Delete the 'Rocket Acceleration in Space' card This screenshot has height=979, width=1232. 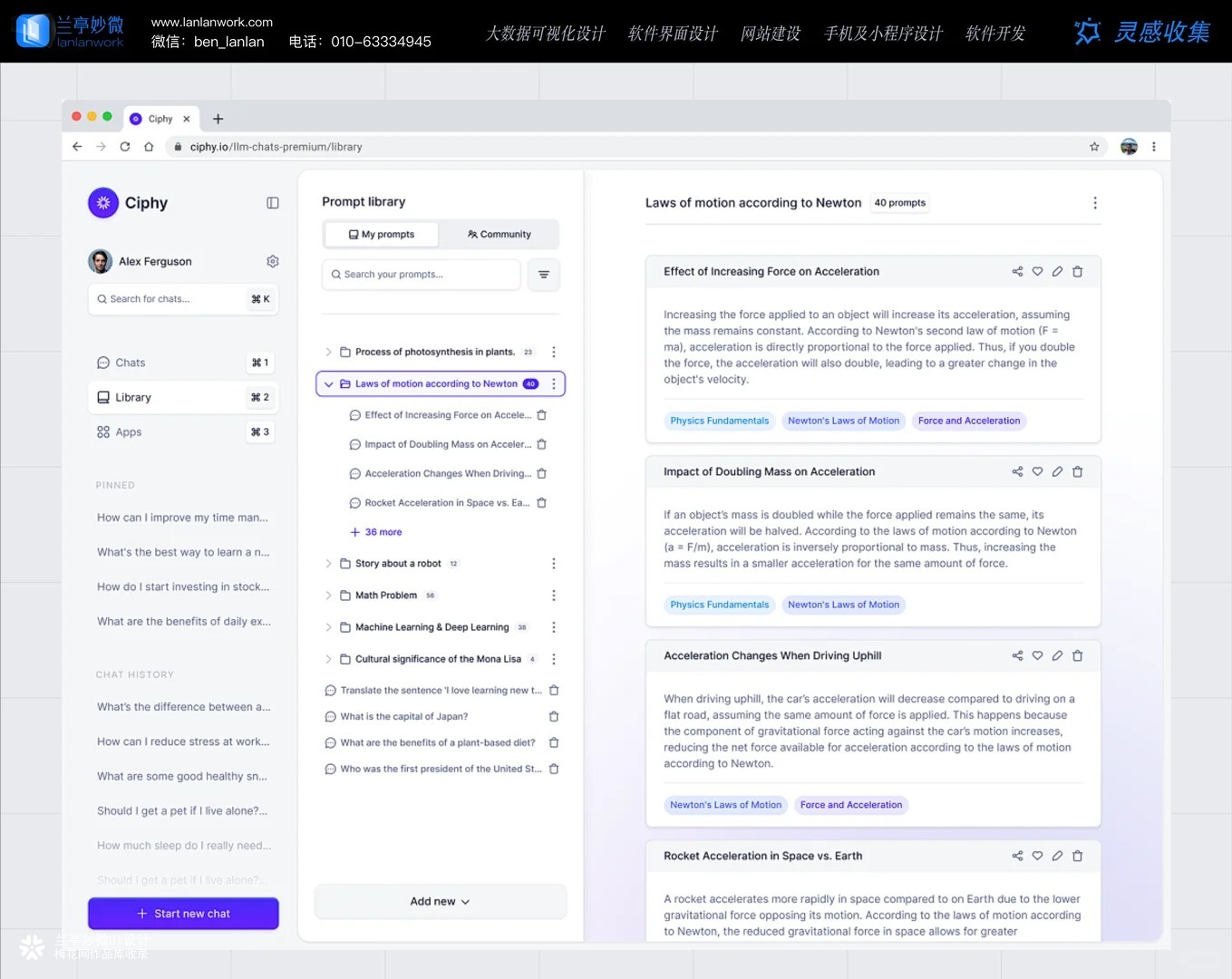[1078, 856]
